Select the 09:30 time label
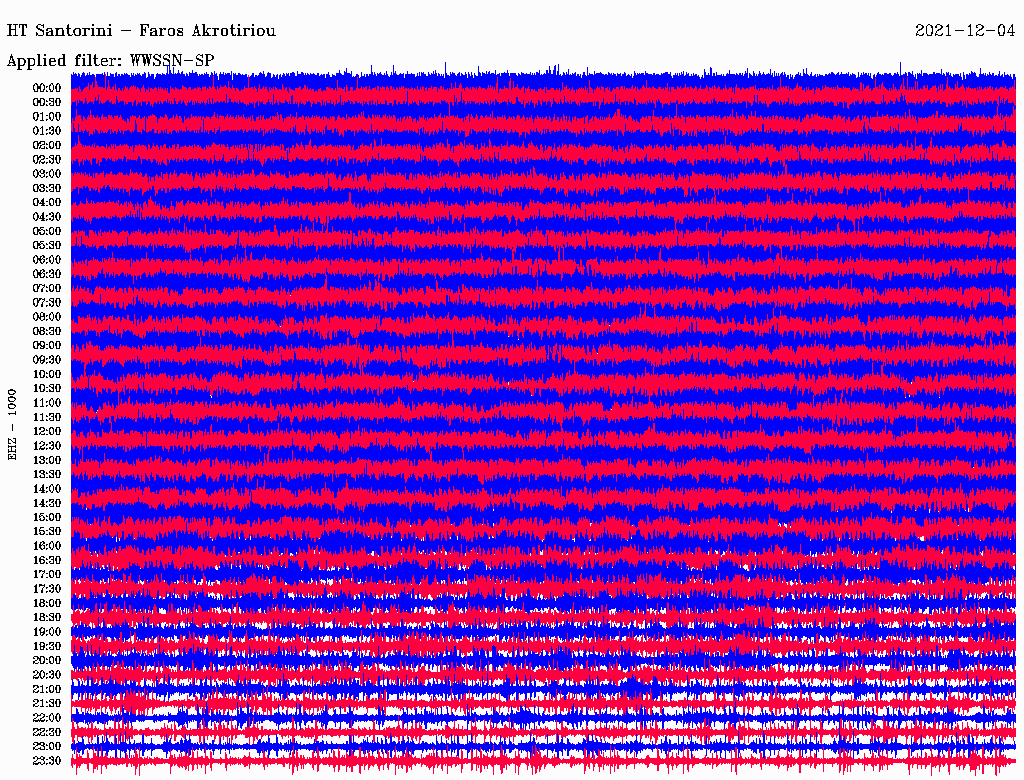The height and width of the screenshot is (780, 1024). (x=46, y=360)
